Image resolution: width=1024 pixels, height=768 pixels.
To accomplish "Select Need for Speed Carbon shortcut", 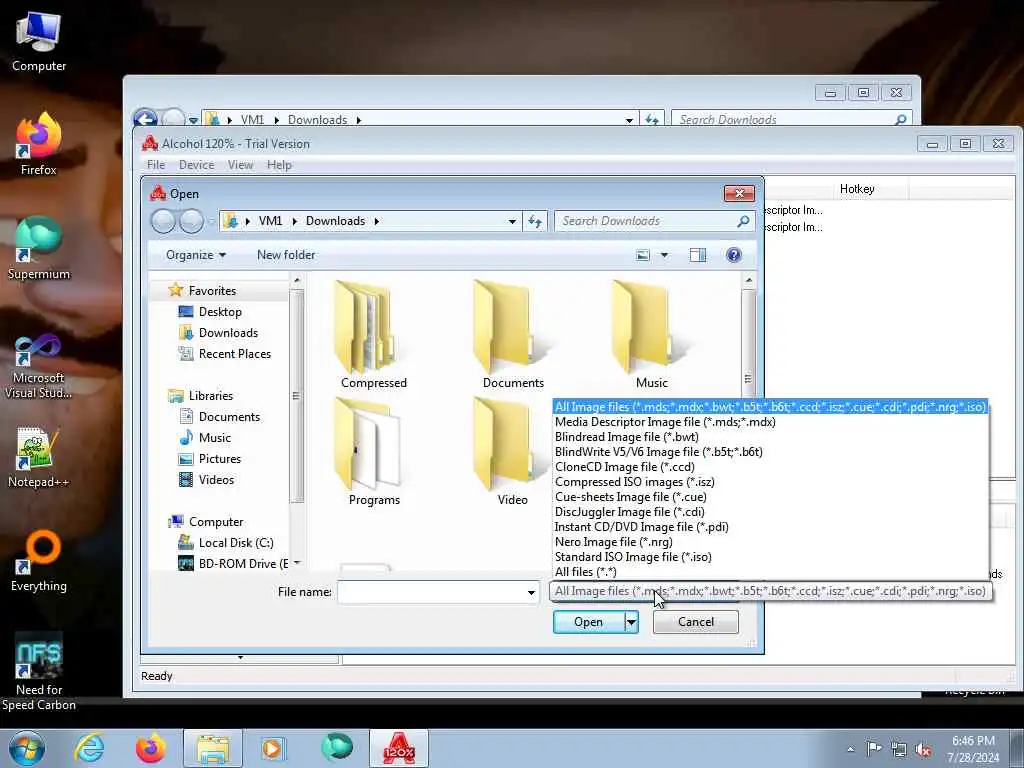I will tap(39, 671).
